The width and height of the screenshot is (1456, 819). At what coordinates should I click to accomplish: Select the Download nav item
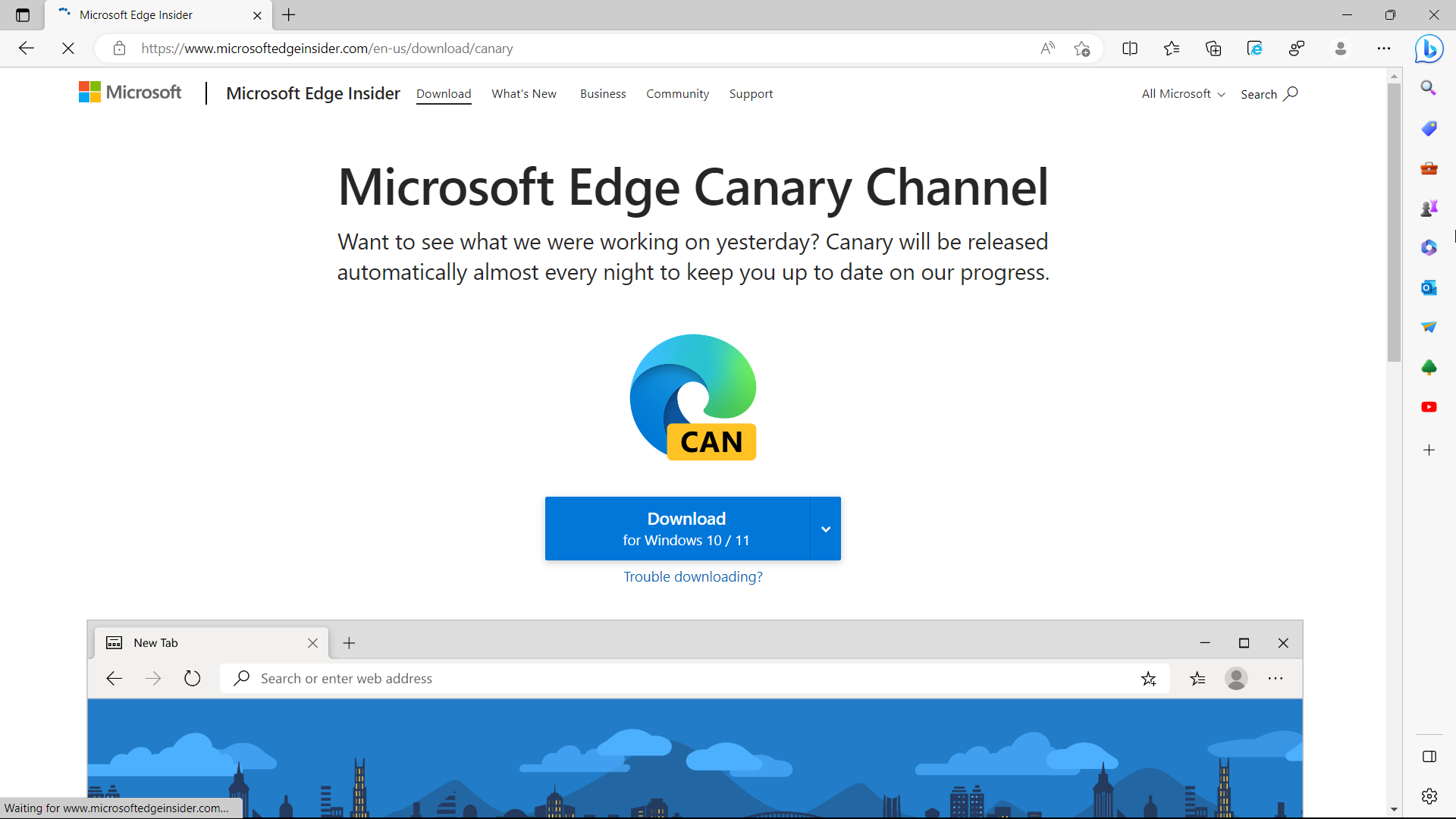444,94
